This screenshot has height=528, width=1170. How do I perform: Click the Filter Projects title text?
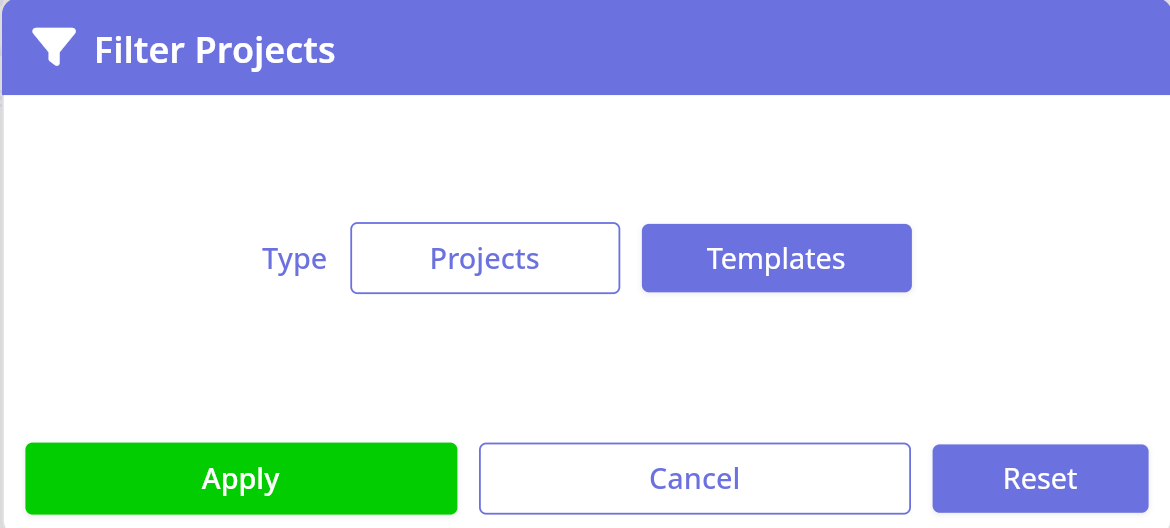215,49
